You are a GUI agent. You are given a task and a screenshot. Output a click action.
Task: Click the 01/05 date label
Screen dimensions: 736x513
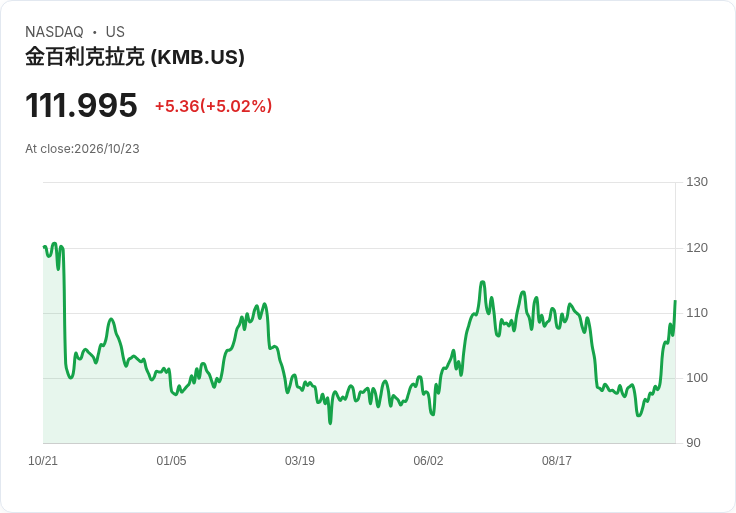(171, 461)
